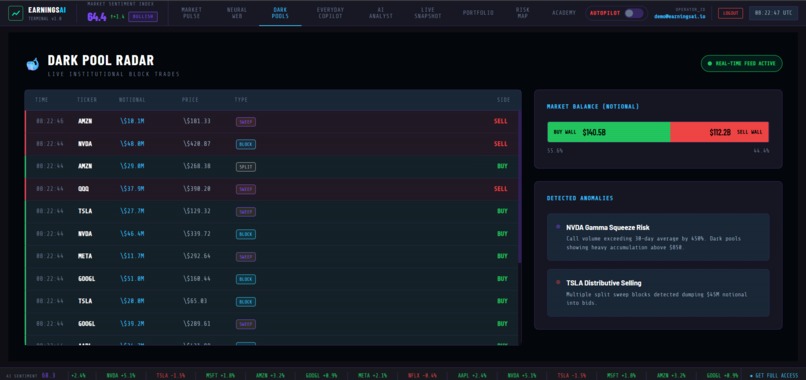Click the PRICE column header
Viewport: 806px width, 380px height.
[x=190, y=100]
